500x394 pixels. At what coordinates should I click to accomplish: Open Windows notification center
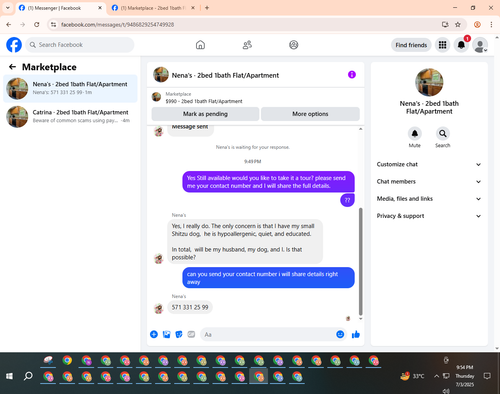(x=487, y=376)
